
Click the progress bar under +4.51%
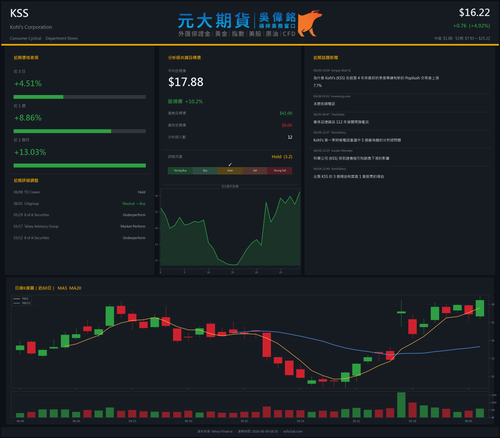(80, 97)
